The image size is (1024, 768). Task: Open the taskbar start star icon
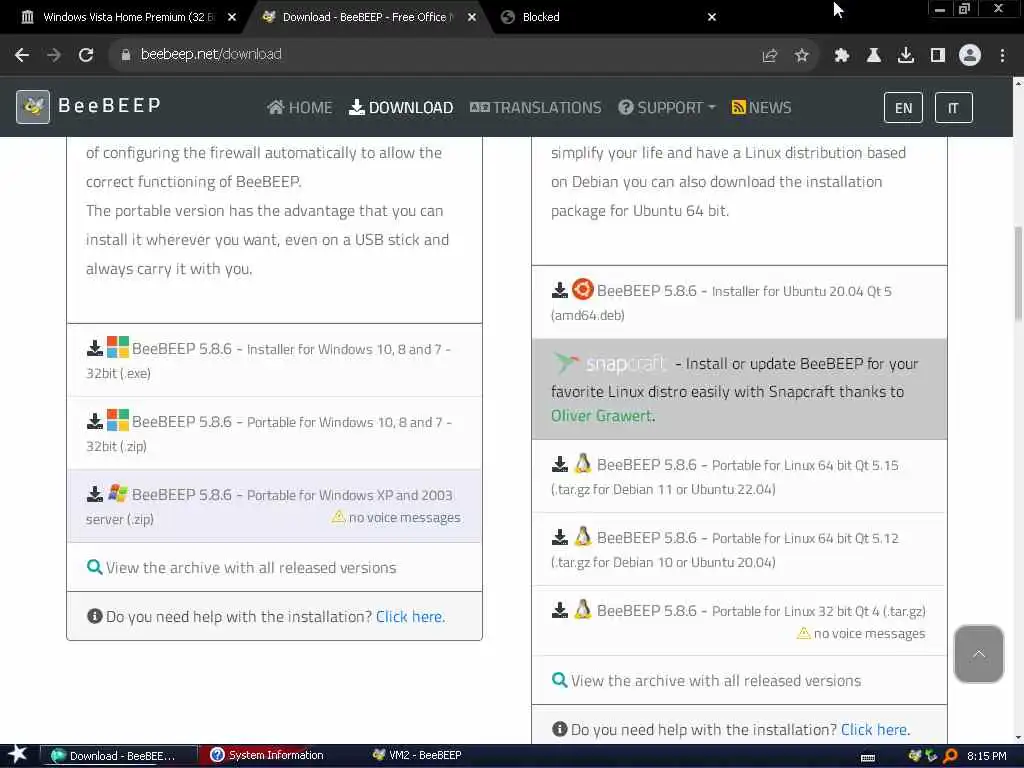tap(17, 754)
